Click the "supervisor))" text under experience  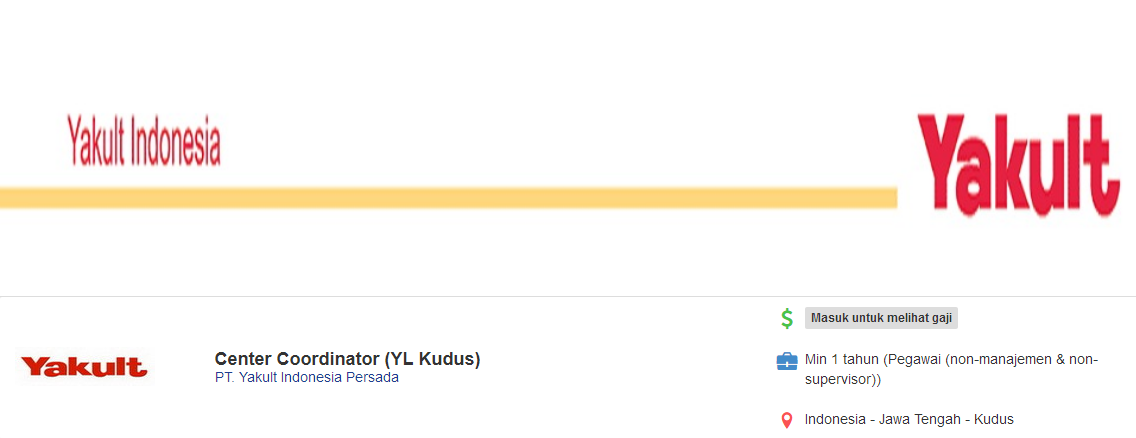click(x=842, y=380)
